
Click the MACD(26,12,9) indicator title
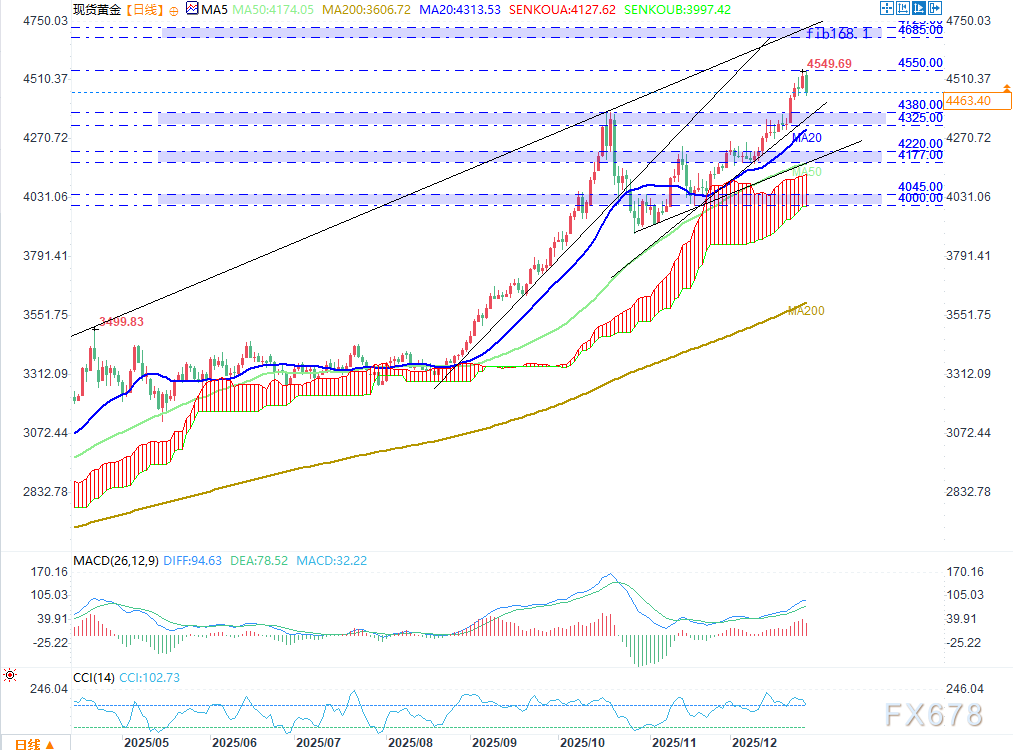pos(116,561)
